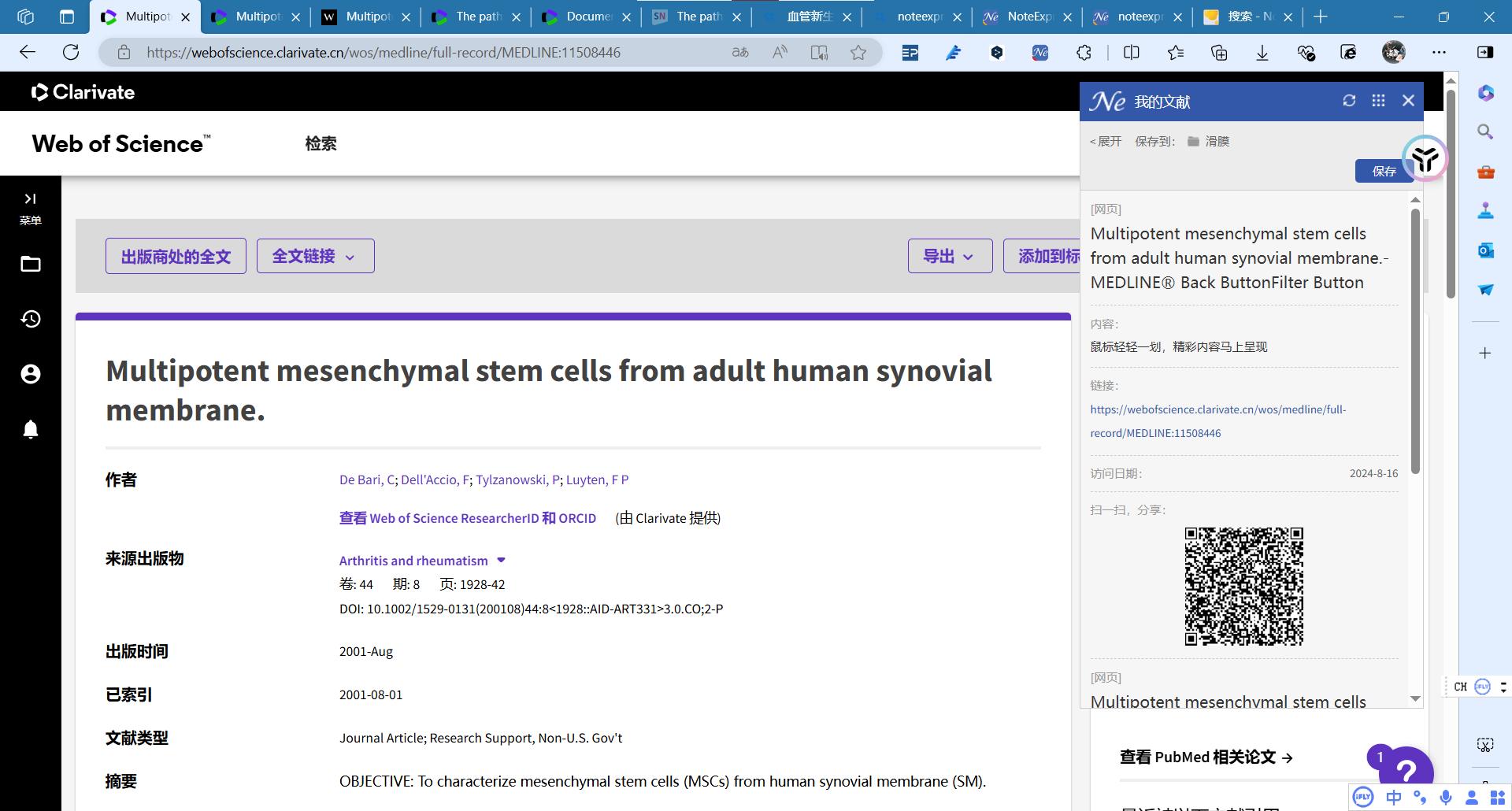Refresh the NoteExpress 我的文献 panel

(x=1349, y=101)
